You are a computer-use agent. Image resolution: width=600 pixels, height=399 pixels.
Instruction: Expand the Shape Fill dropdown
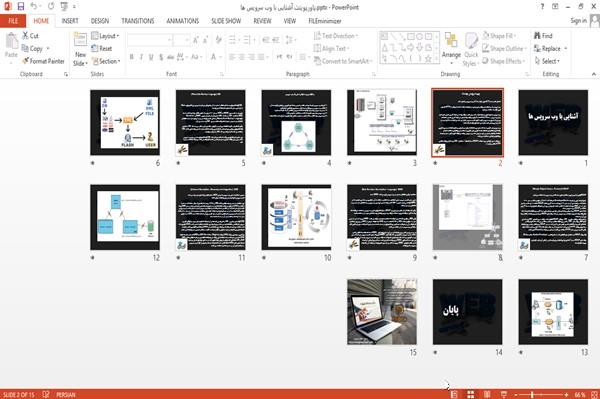coord(499,36)
